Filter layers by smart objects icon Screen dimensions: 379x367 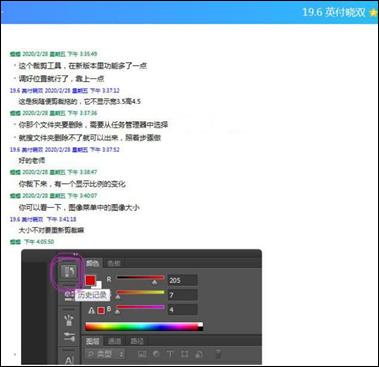[x=199, y=354]
